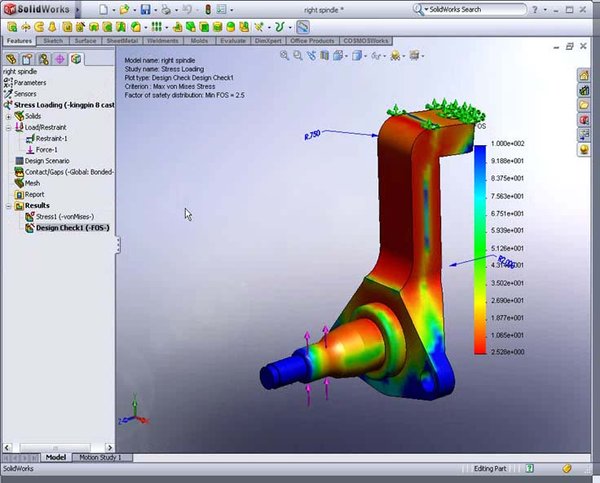This screenshot has width=600, height=483.
Task: Open SolidWorks Resources task pane
Action: coord(584,75)
